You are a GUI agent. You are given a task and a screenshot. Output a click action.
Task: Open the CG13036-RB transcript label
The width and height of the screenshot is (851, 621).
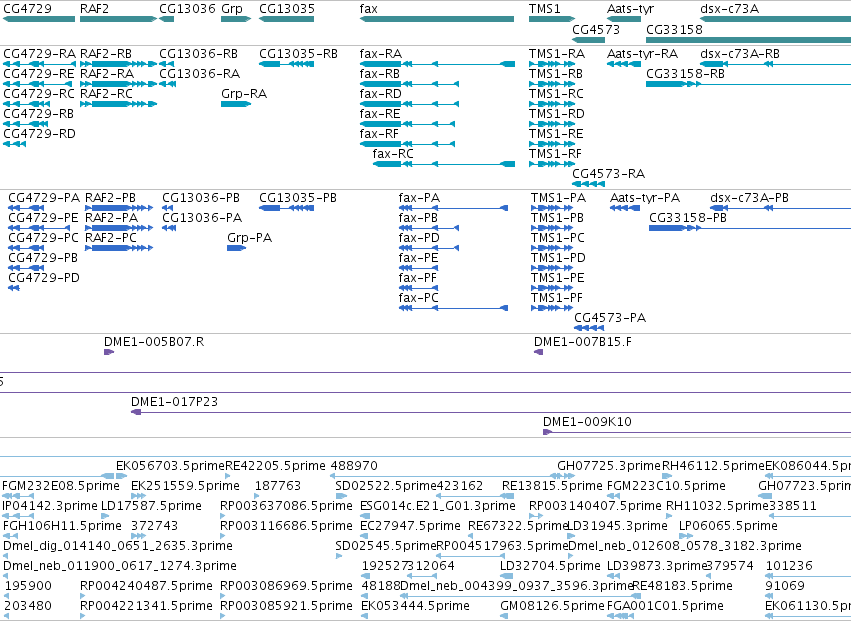tap(199, 54)
